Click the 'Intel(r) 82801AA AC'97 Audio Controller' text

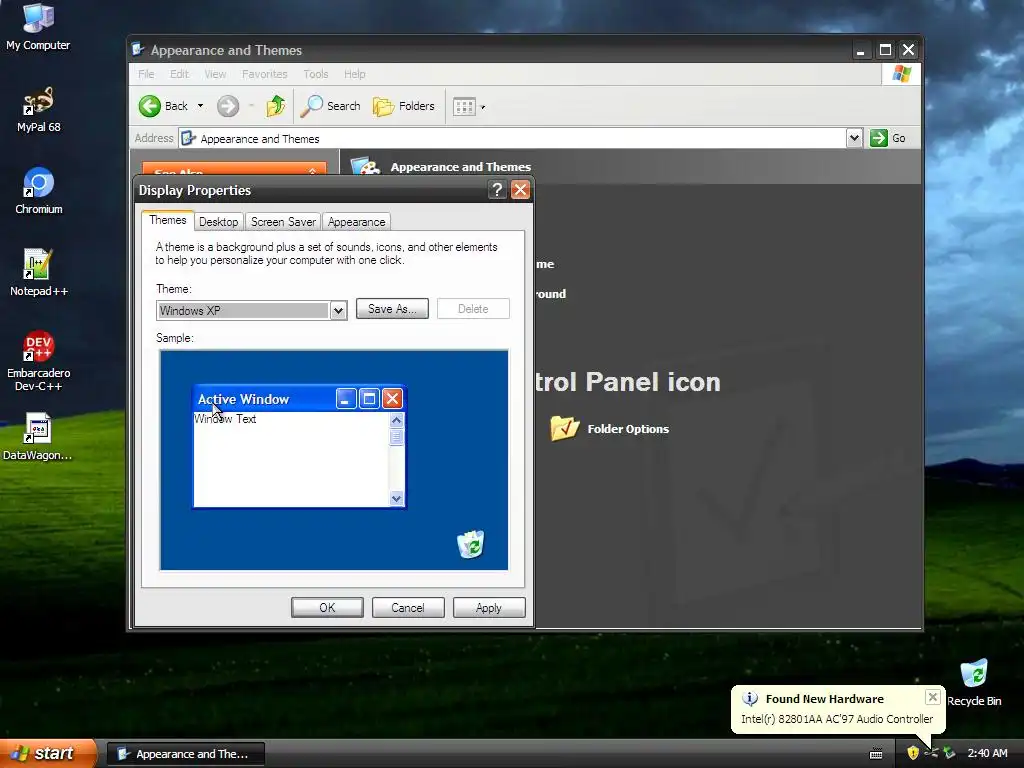click(x=837, y=718)
